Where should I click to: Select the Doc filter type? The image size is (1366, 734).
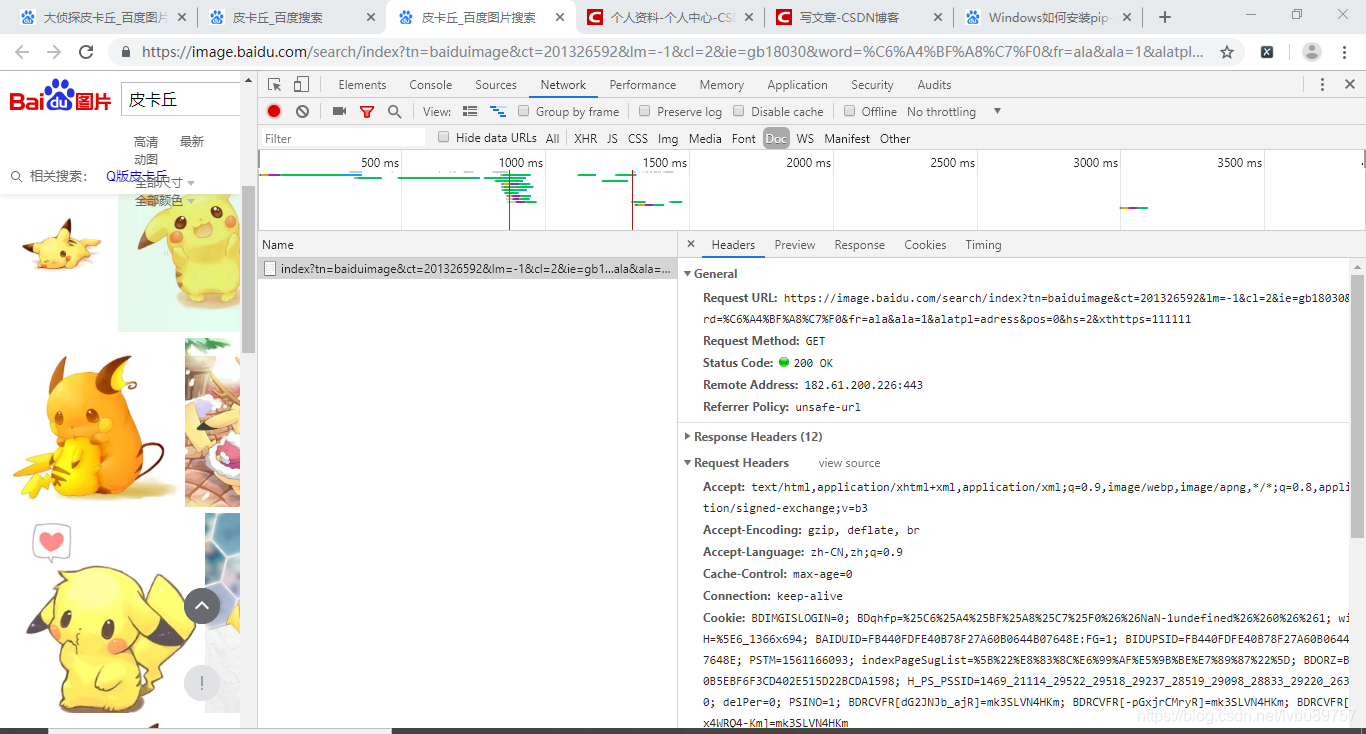776,138
